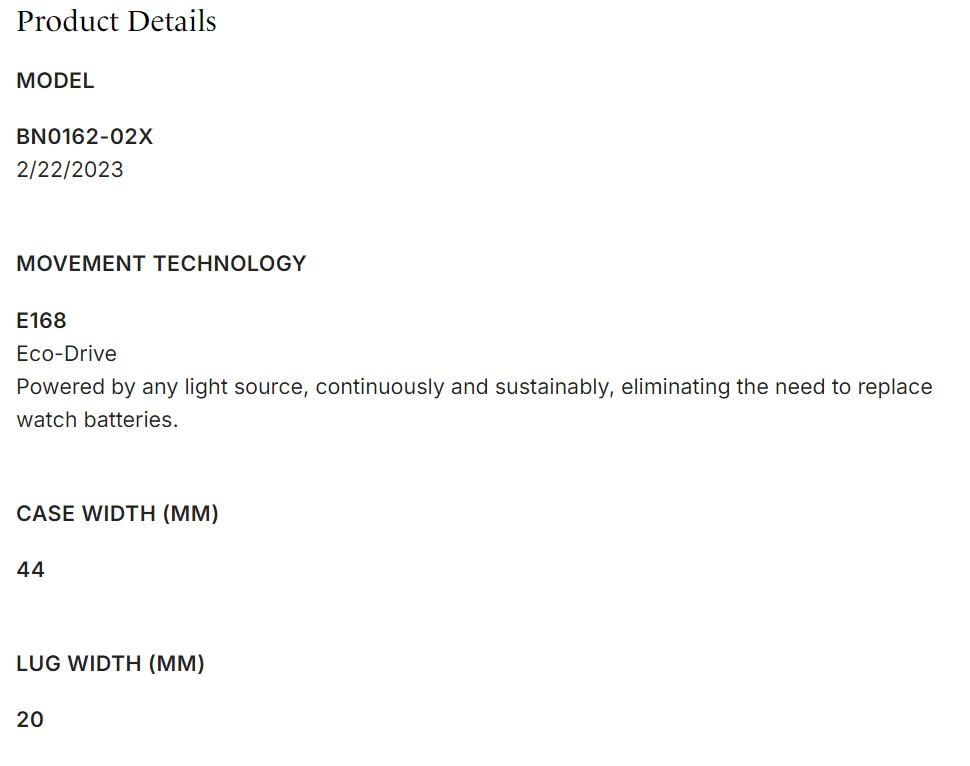Click the word "TECHNOLOGY" in the movement label
970x766 pixels.
(229, 263)
